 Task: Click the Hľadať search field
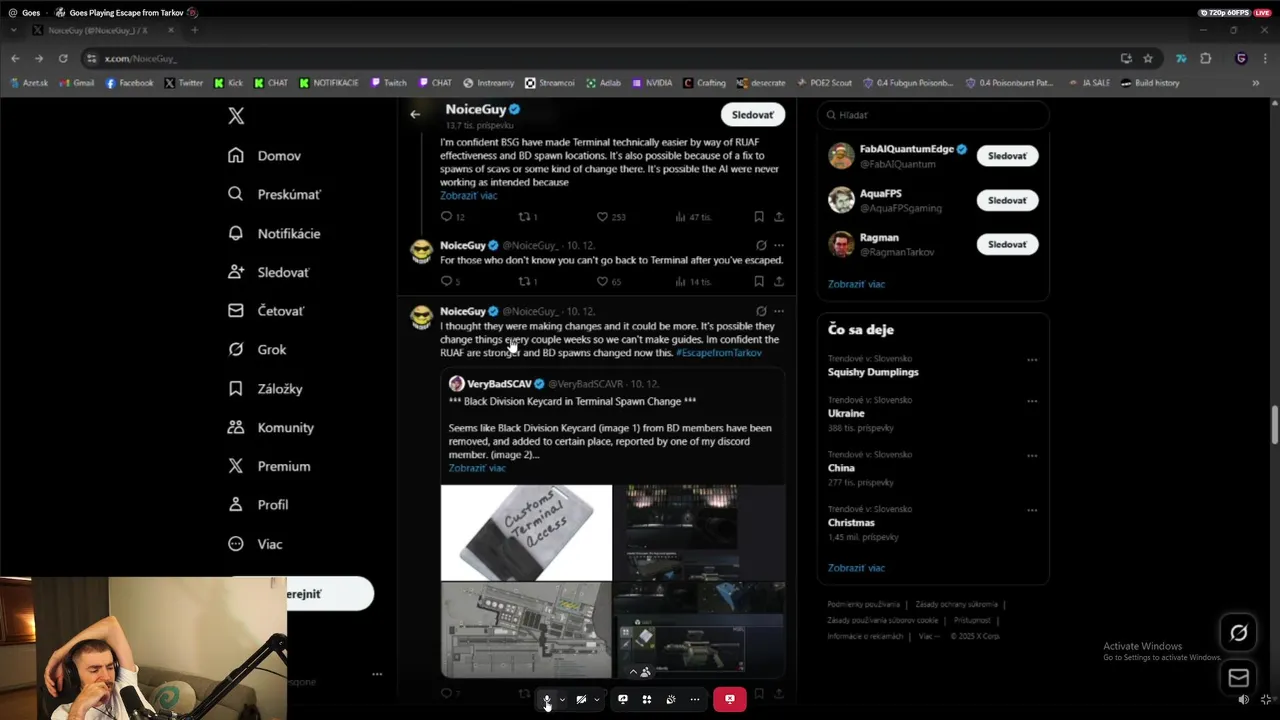pos(933,115)
